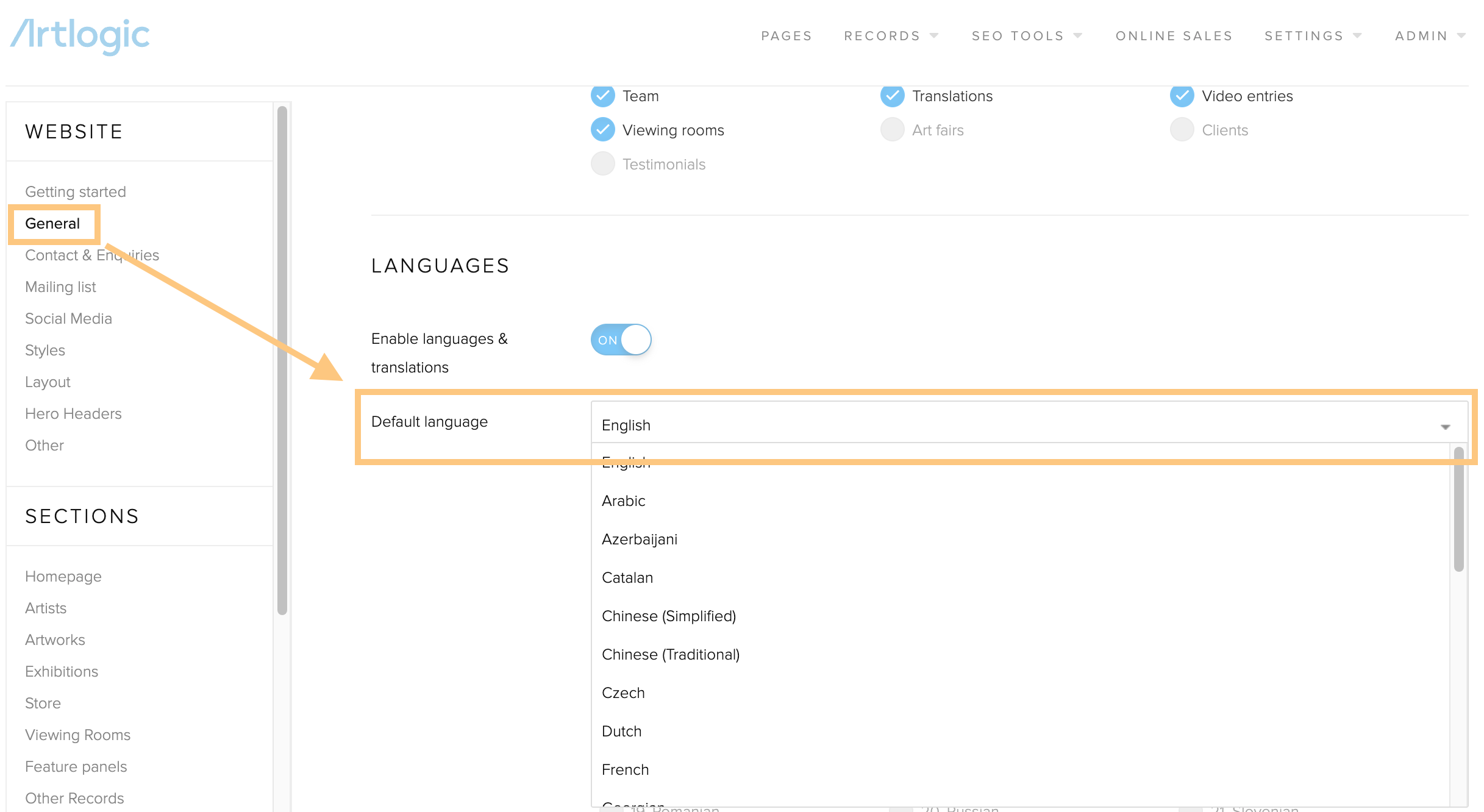Open Exhibitions section settings
The height and width of the screenshot is (812, 1484).
tap(62, 671)
